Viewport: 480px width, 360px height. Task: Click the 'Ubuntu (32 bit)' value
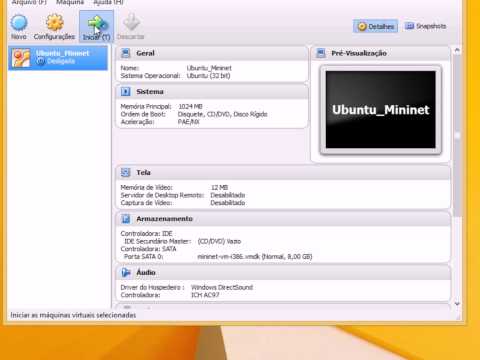coord(208,76)
